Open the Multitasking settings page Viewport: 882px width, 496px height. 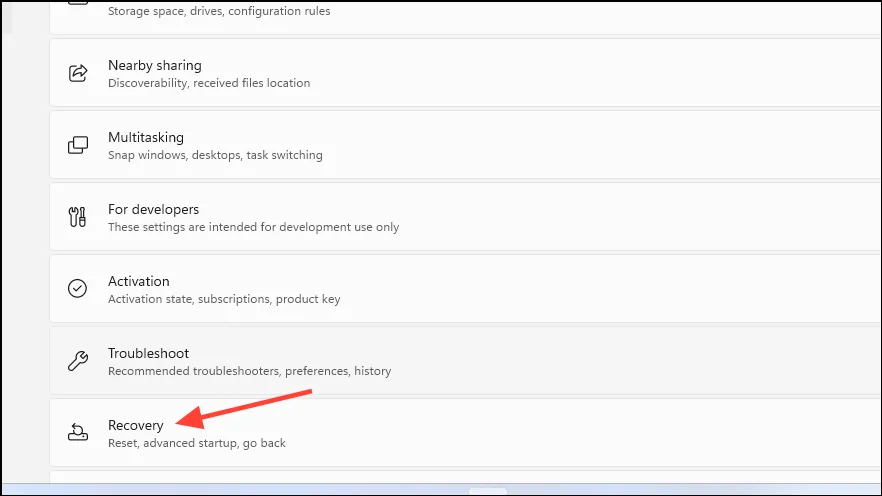[146, 138]
